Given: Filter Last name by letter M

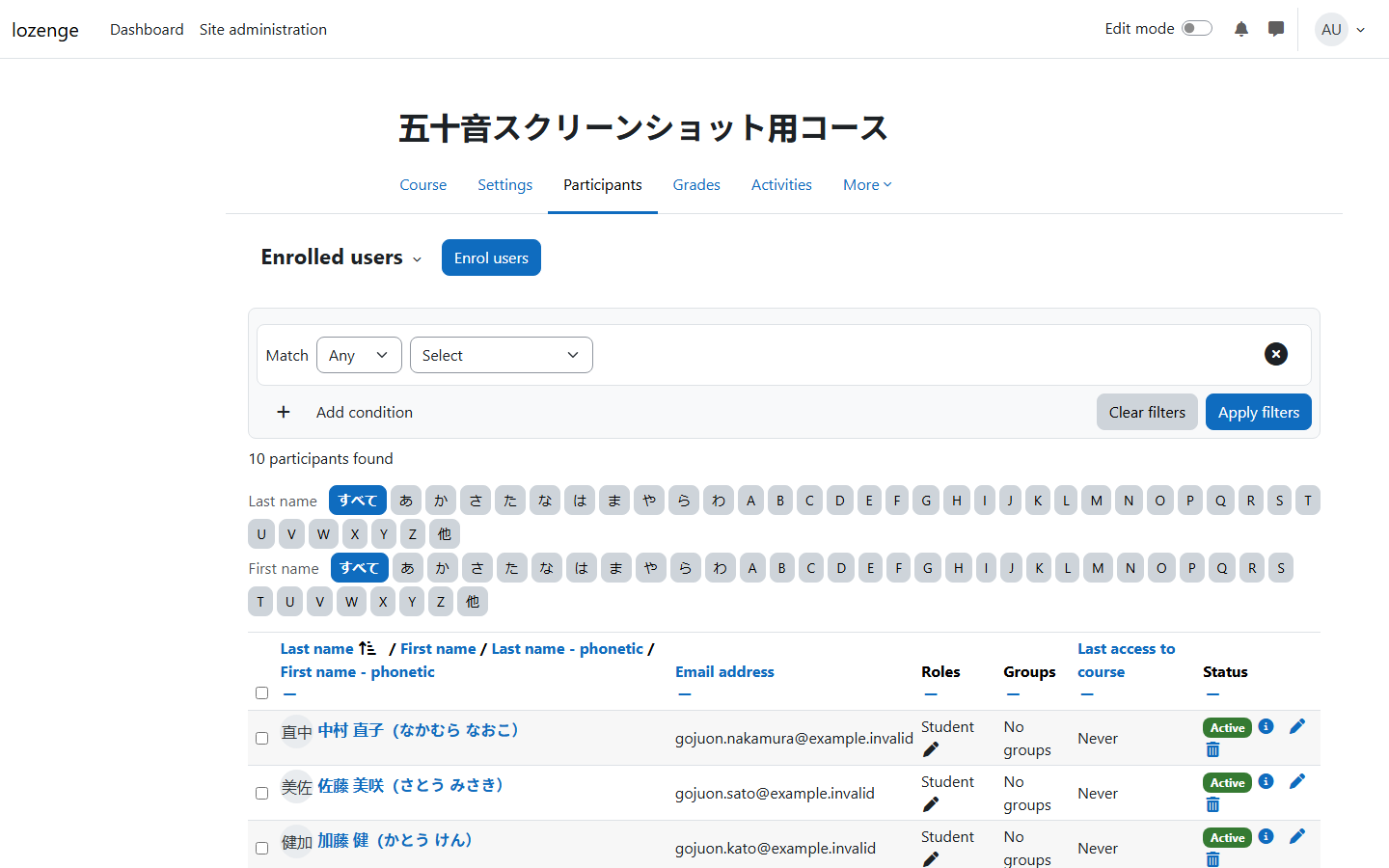Looking at the screenshot, I should [x=1097, y=501].
